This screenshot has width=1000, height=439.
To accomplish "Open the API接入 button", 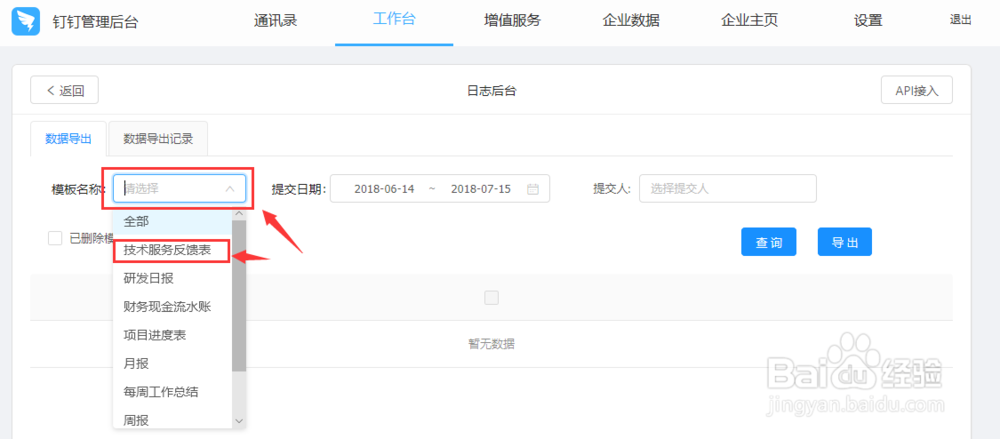I will 916,90.
